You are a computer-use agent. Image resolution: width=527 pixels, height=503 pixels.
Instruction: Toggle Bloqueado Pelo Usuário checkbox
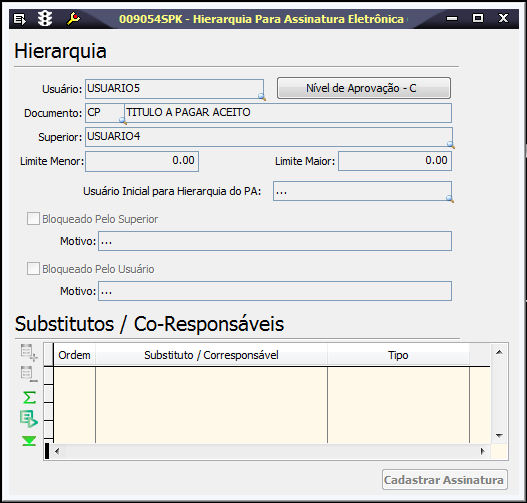click(x=33, y=269)
